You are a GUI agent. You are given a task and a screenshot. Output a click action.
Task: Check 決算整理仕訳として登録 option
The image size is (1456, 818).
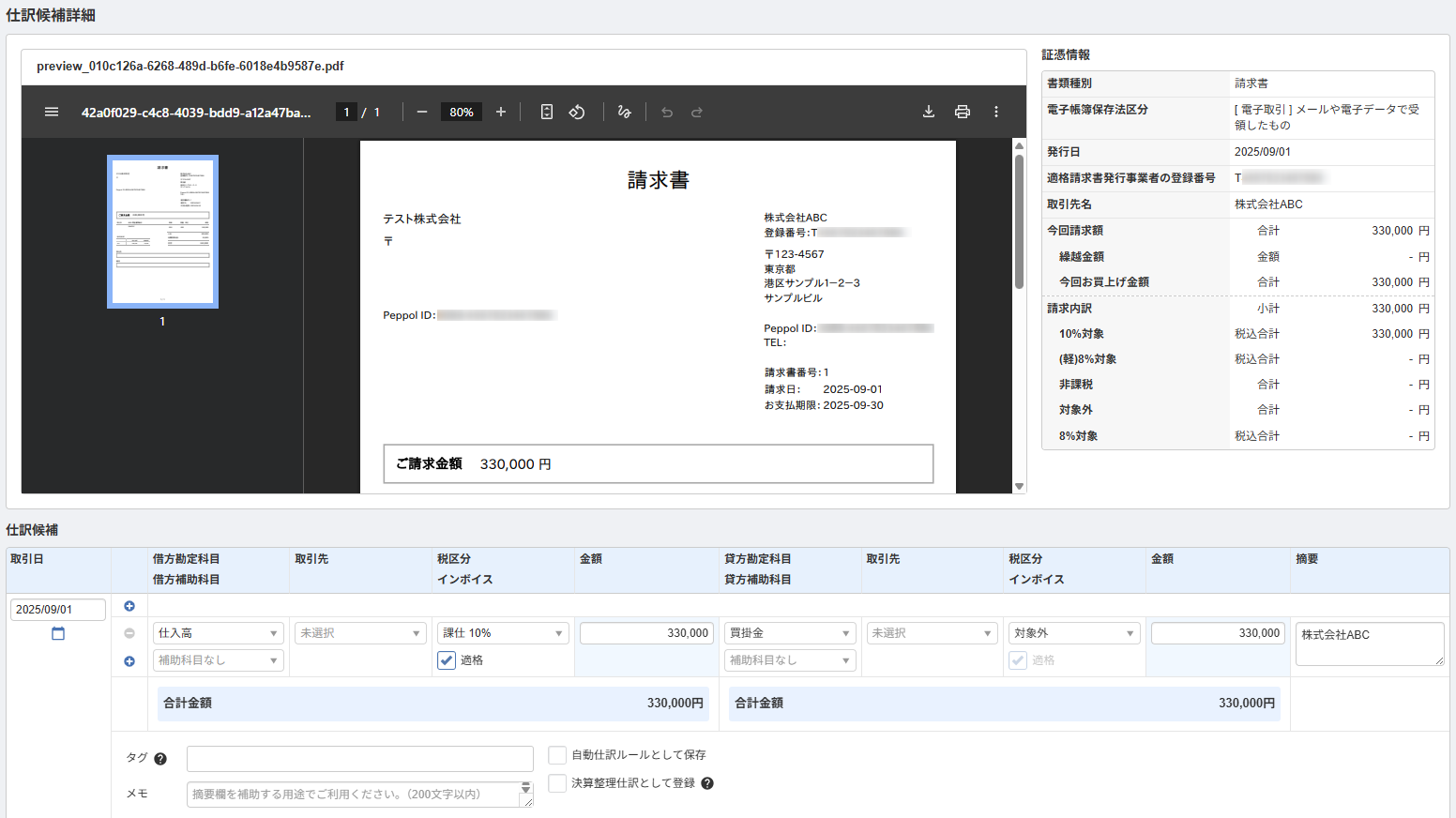pyautogui.click(x=557, y=783)
